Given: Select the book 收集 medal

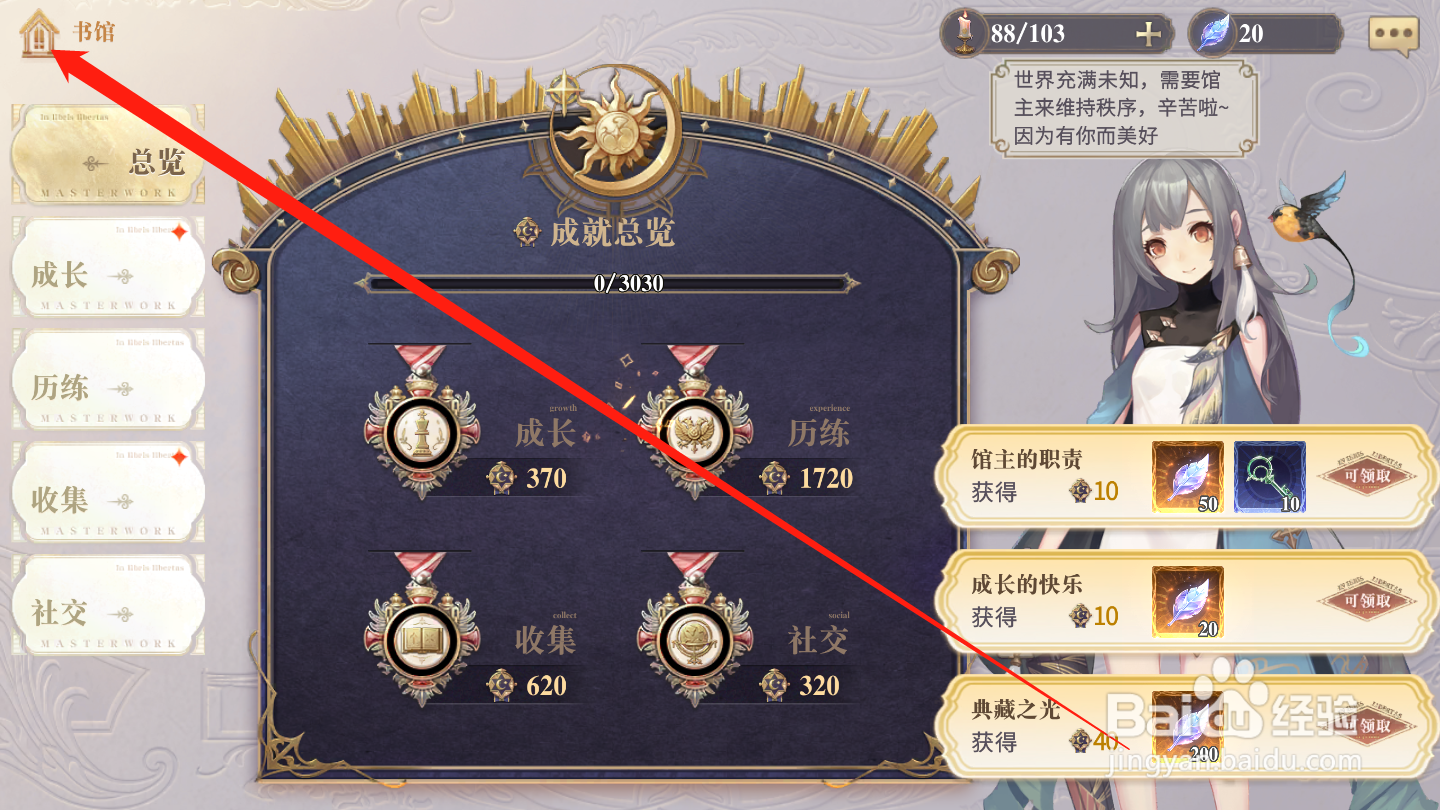Looking at the screenshot, I should click(x=421, y=630).
